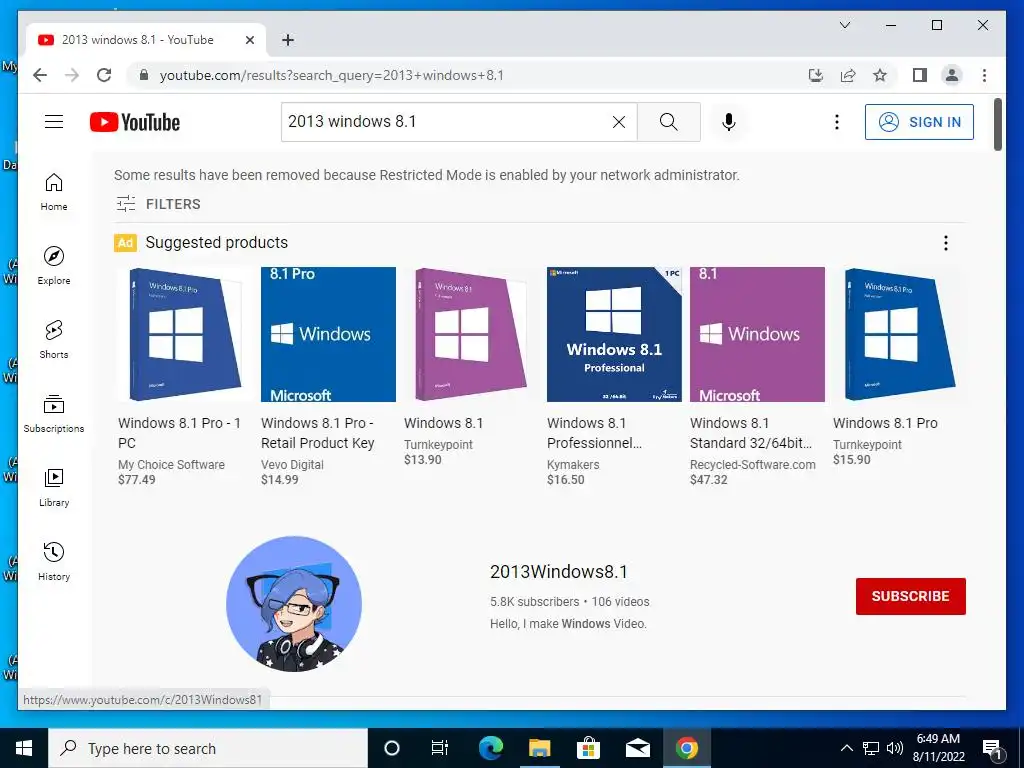Bookmark this tab with the star icon
Image resolution: width=1024 pixels, height=768 pixels.
coord(880,75)
